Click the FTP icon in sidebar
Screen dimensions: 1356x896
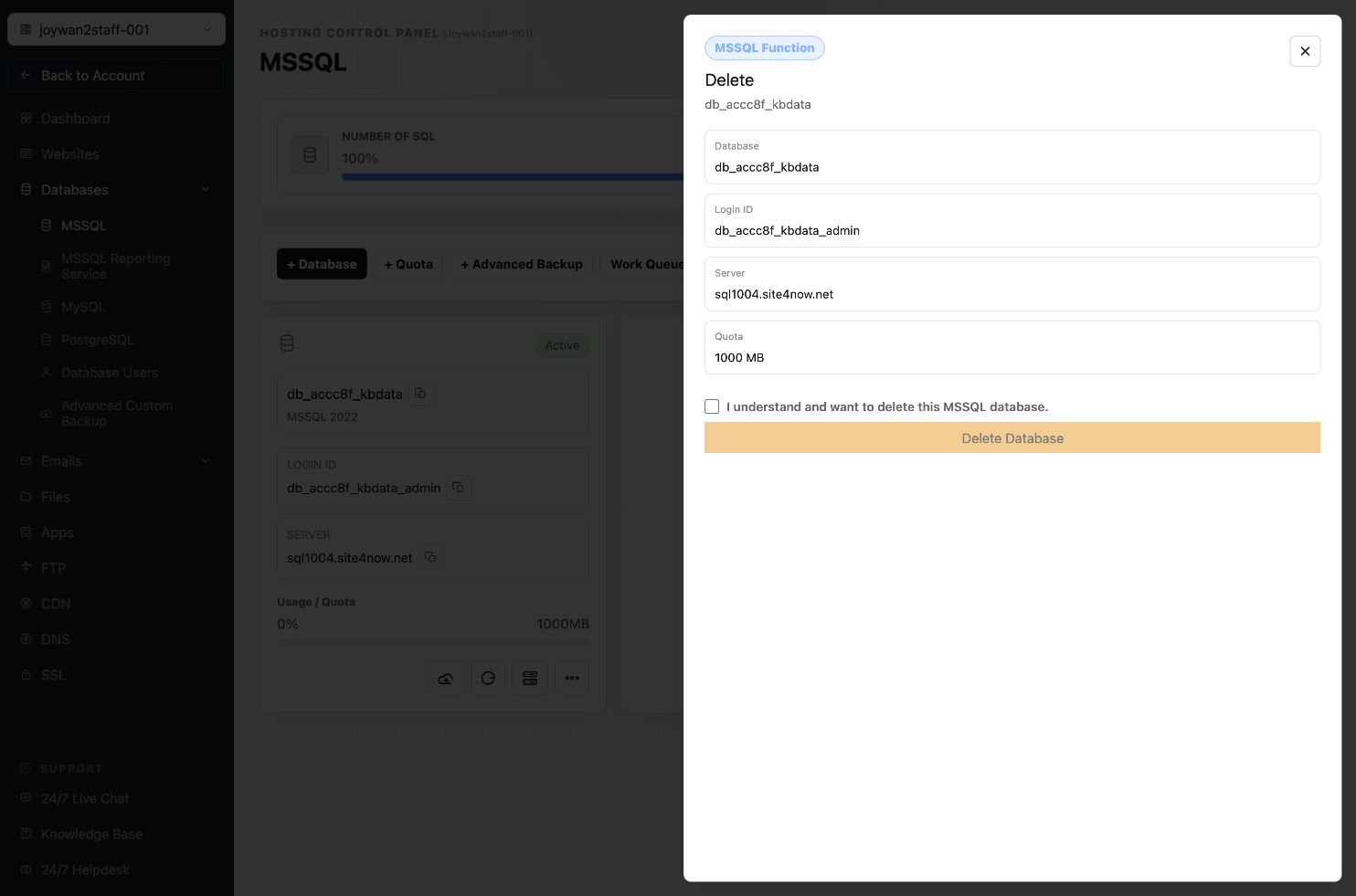[x=26, y=568]
